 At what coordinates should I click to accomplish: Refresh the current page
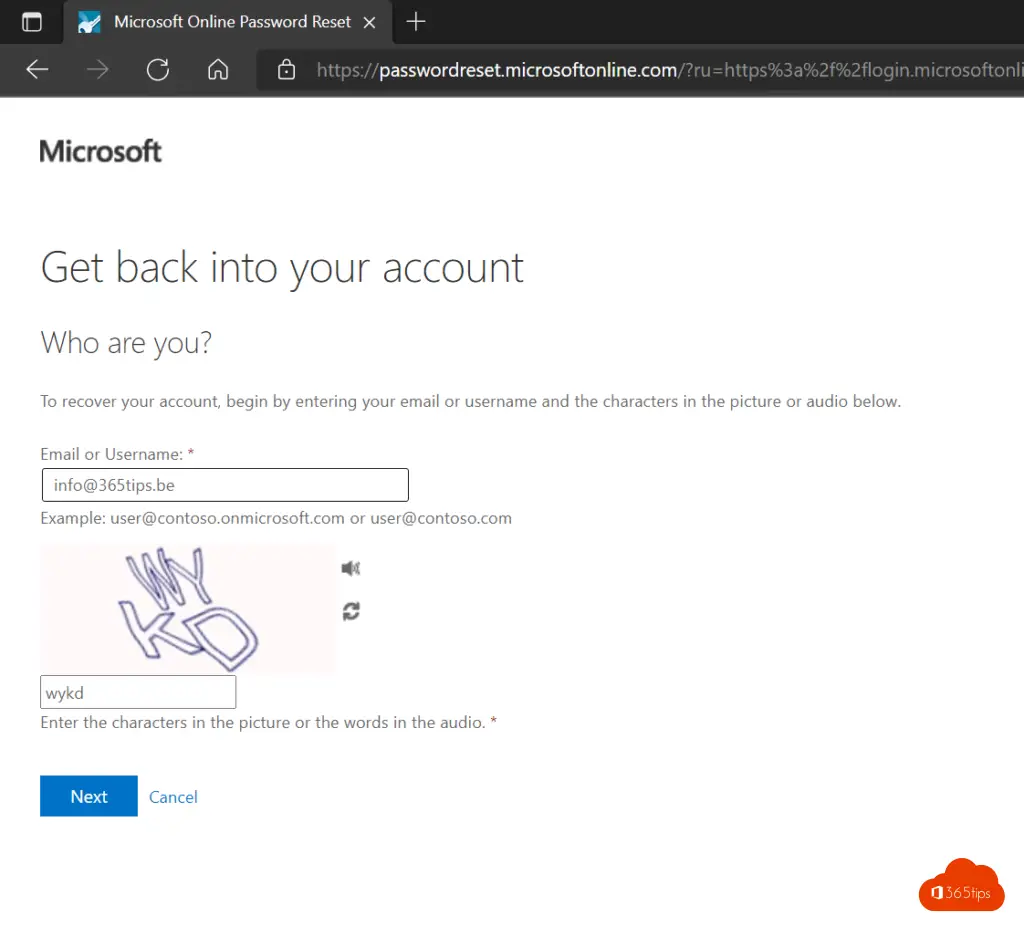158,69
